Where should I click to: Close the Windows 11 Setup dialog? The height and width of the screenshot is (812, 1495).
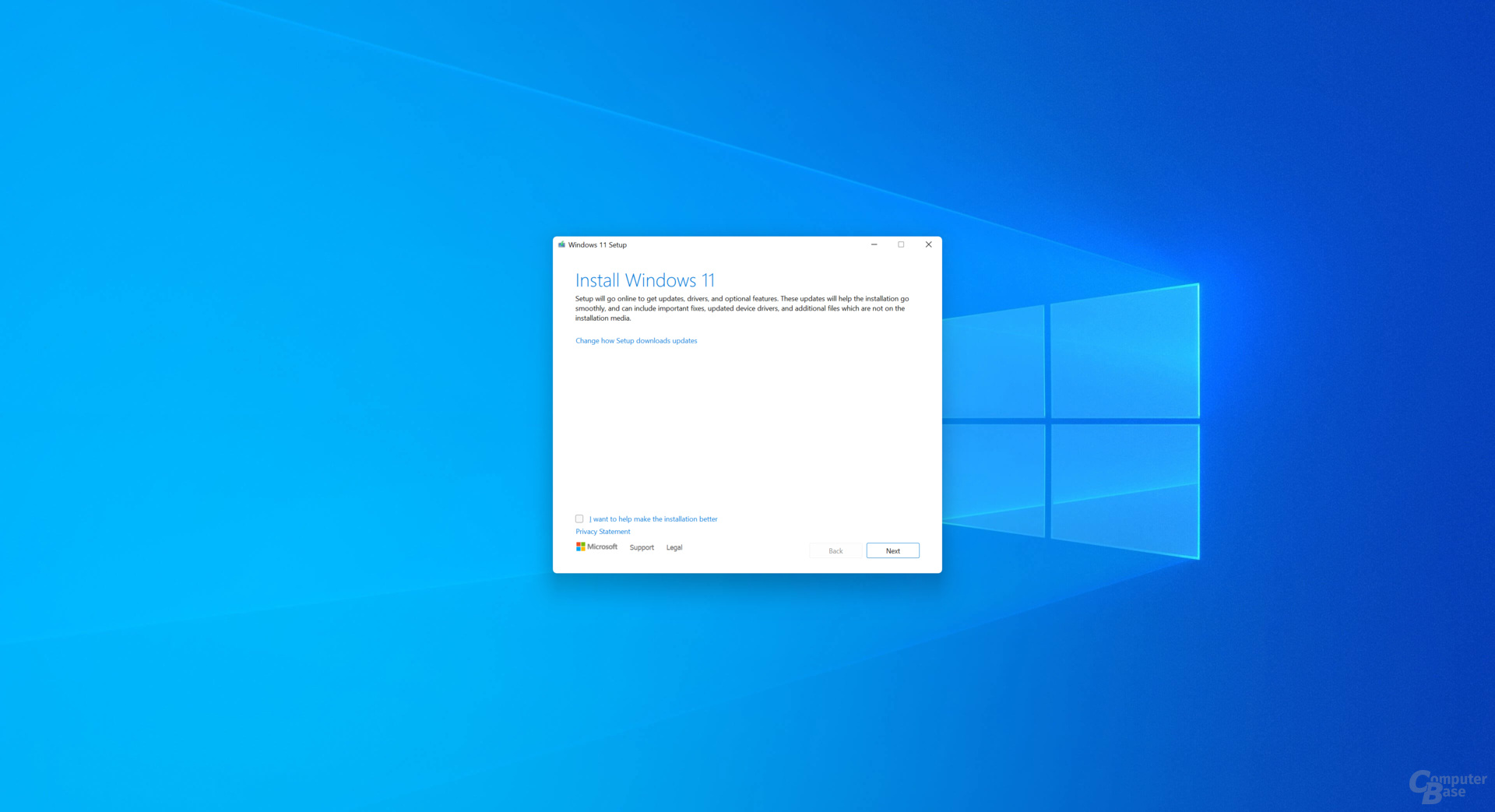[928, 244]
